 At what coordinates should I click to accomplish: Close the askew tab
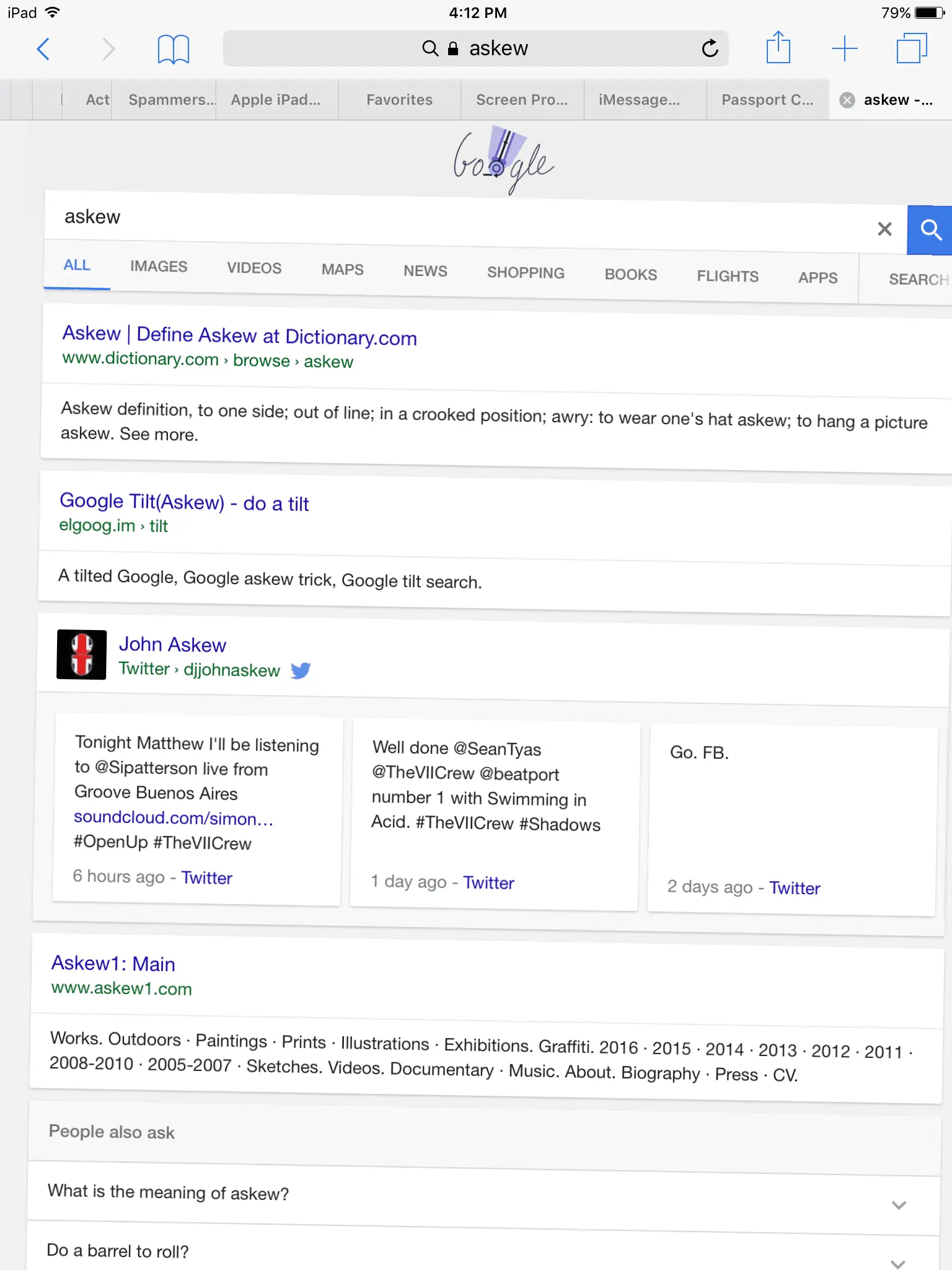pyautogui.click(x=847, y=100)
